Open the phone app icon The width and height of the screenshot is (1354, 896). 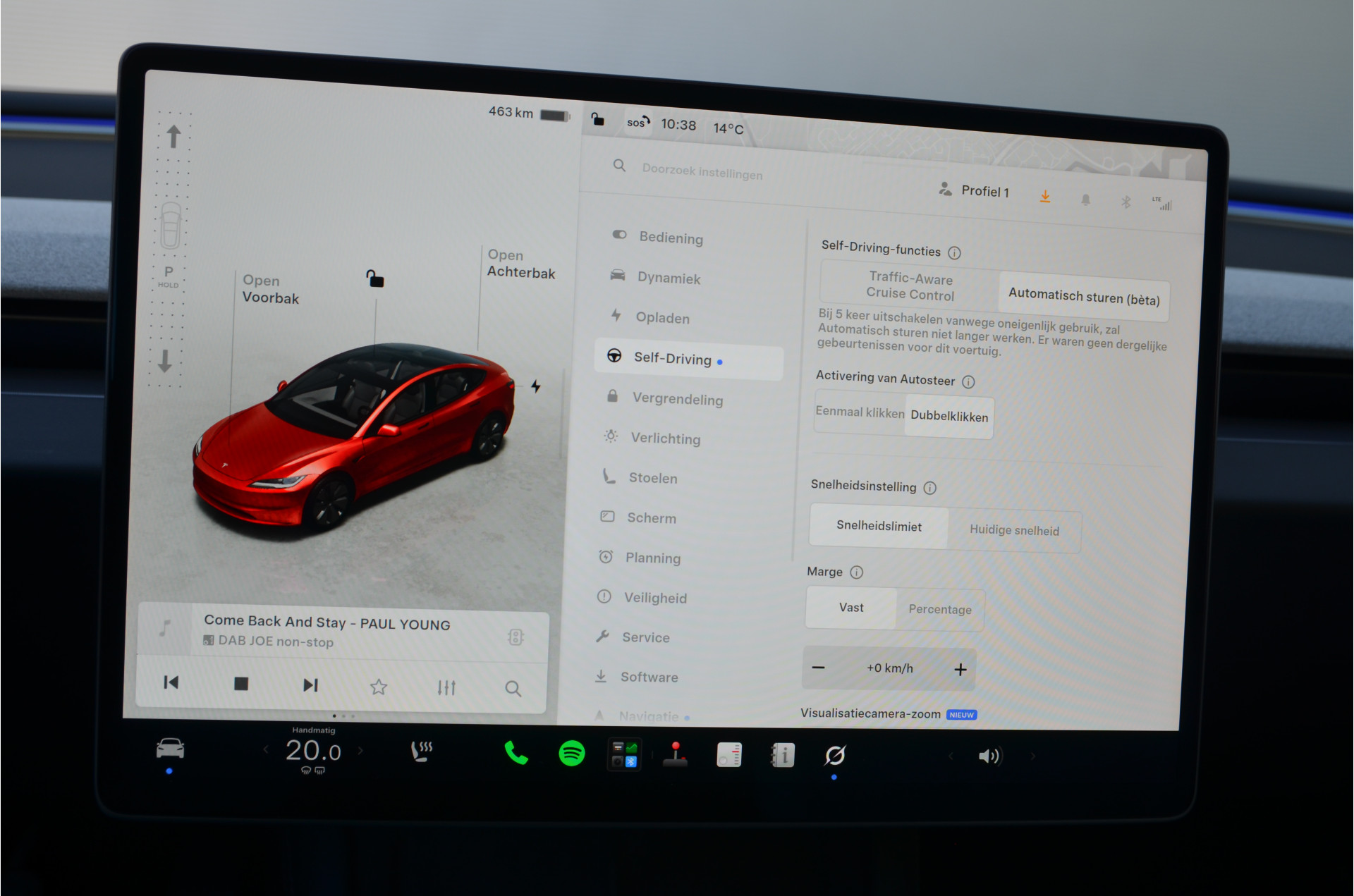click(516, 754)
